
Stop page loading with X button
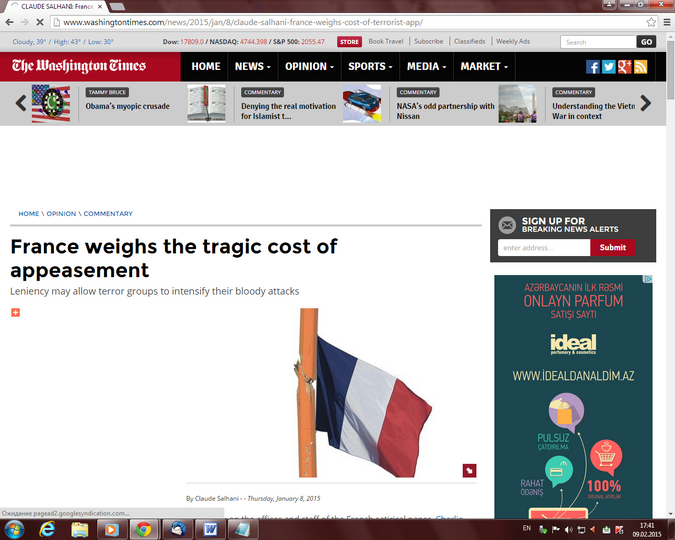pyautogui.click(x=39, y=22)
